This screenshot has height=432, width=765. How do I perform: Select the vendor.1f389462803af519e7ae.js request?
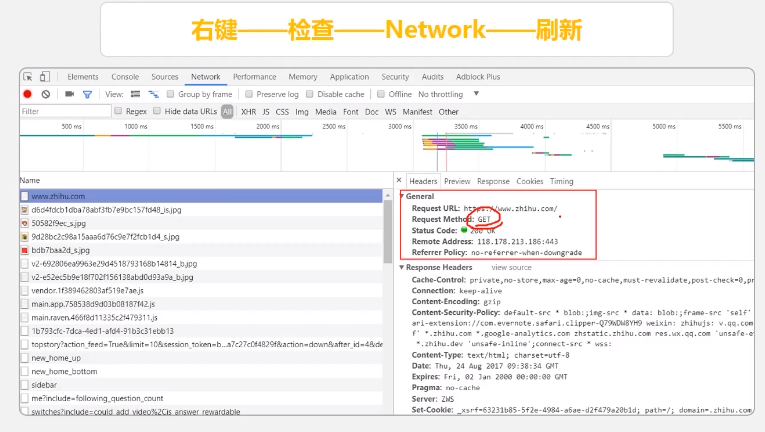201,290
